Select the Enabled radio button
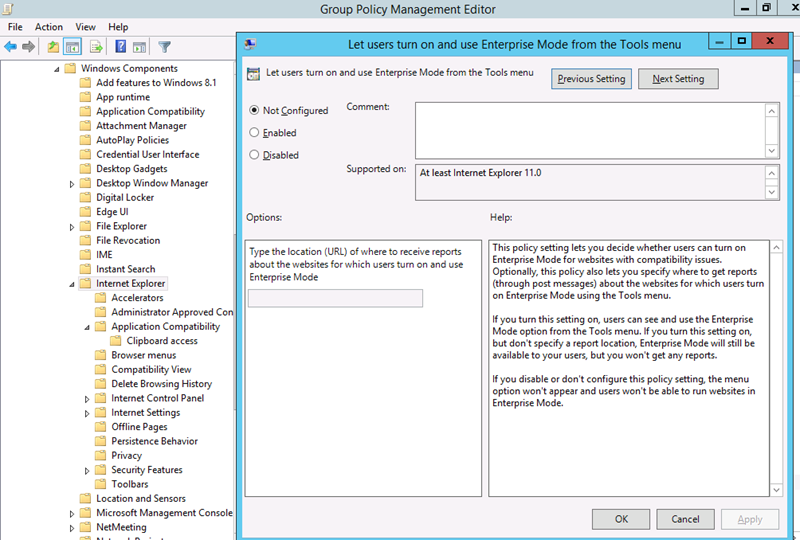 (x=254, y=132)
